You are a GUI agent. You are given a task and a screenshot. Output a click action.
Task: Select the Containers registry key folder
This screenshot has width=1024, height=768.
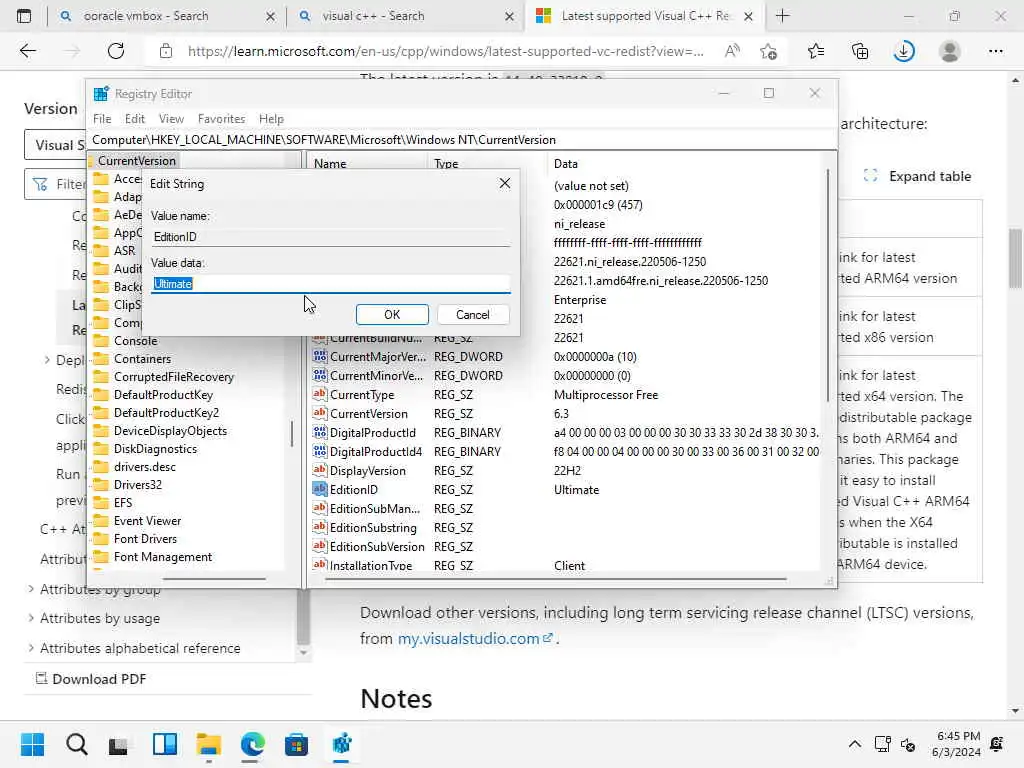(x=142, y=359)
